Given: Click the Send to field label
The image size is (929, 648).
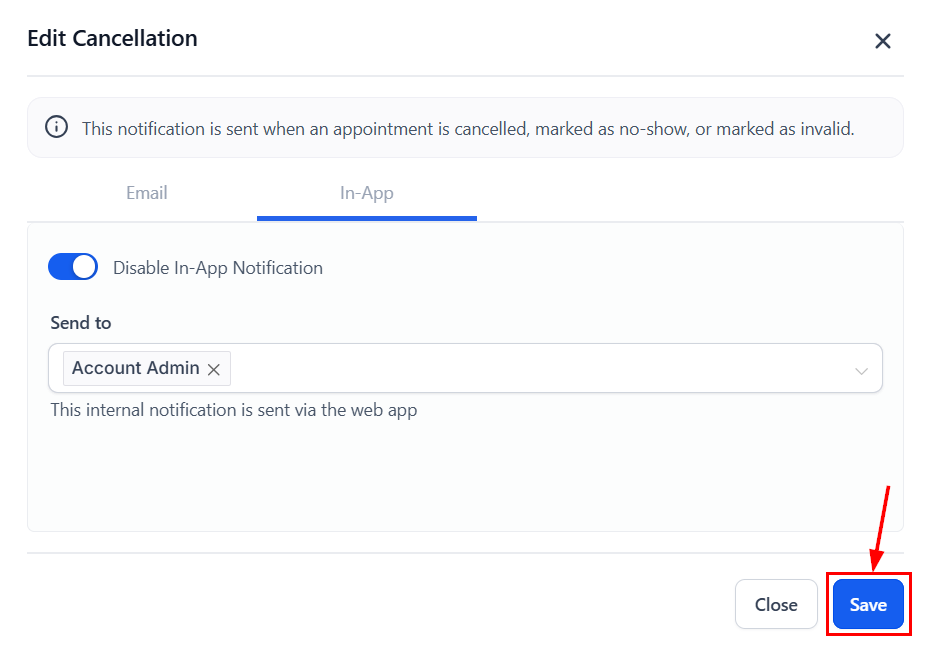Looking at the screenshot, I should click(81, 323).
